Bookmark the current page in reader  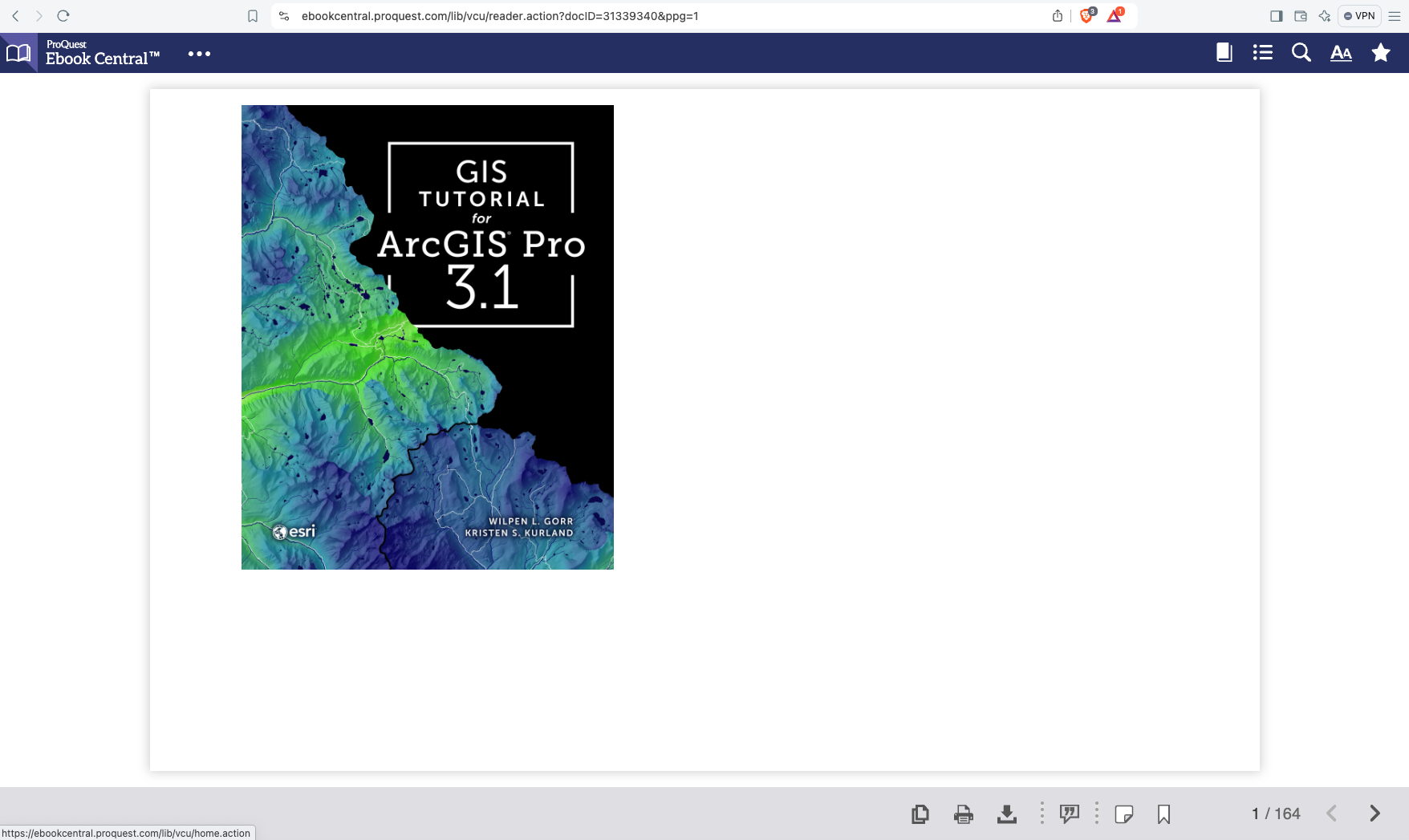pyautogui.click(x=1164, y=814)
